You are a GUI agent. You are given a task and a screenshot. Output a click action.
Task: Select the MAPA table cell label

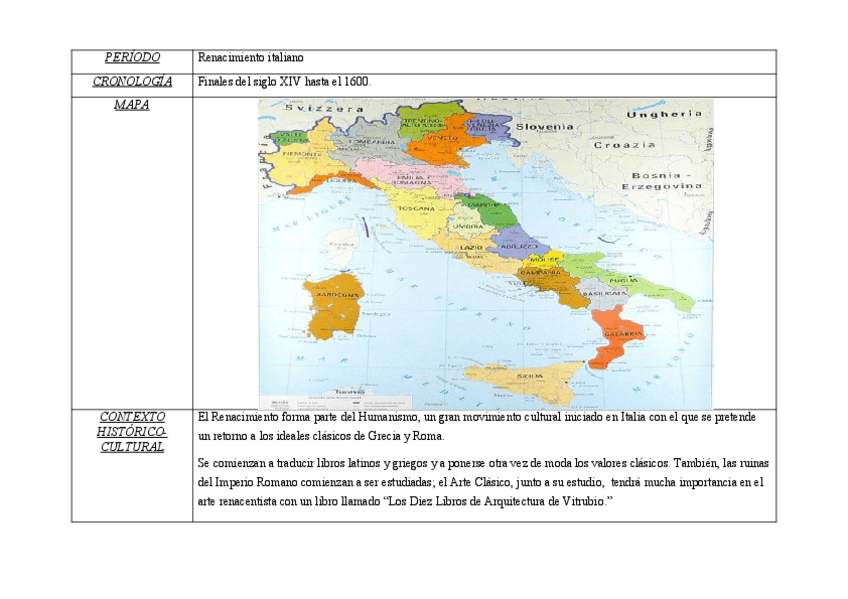point(131,104)
